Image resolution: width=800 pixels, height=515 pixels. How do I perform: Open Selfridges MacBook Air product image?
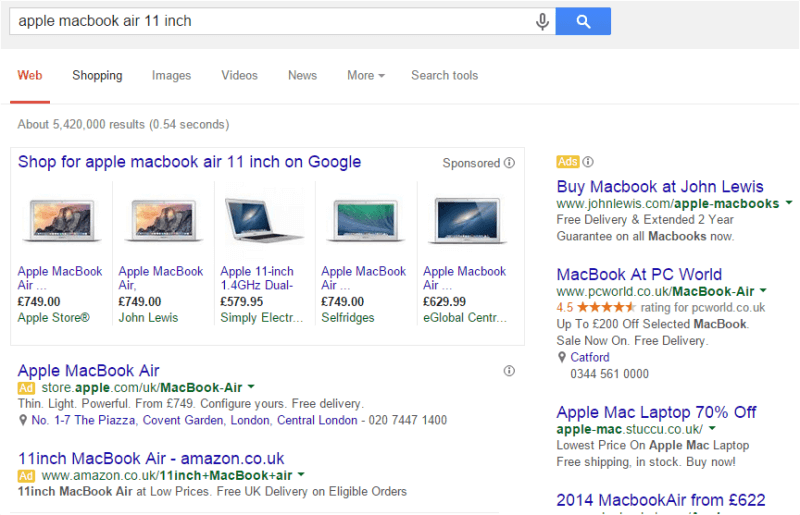(365, 220)
